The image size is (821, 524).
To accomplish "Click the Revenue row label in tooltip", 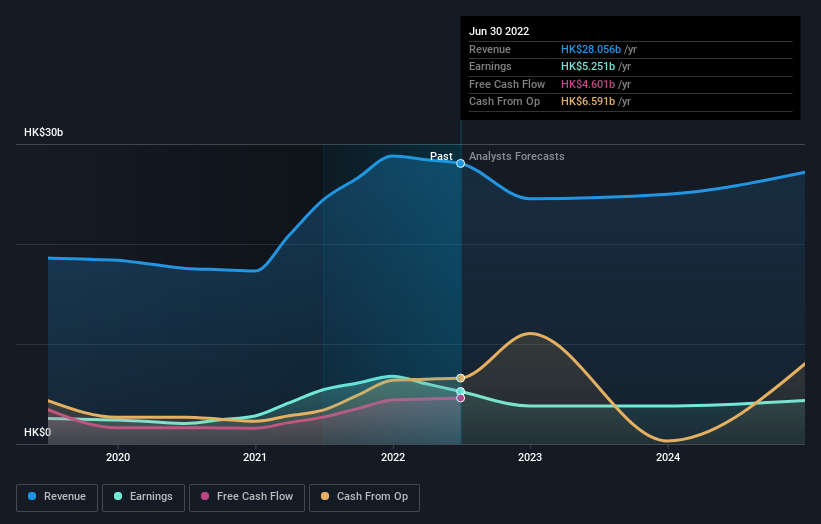I will [x=490, y=49].
